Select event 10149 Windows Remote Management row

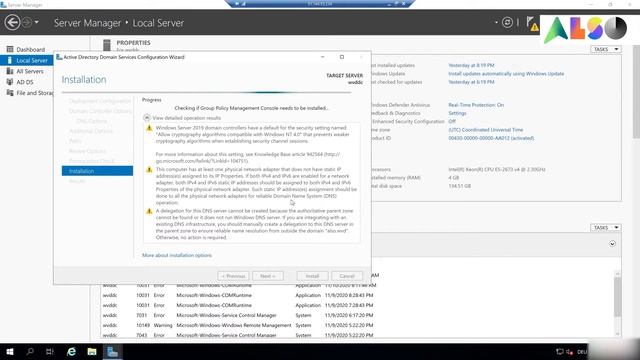238,325
